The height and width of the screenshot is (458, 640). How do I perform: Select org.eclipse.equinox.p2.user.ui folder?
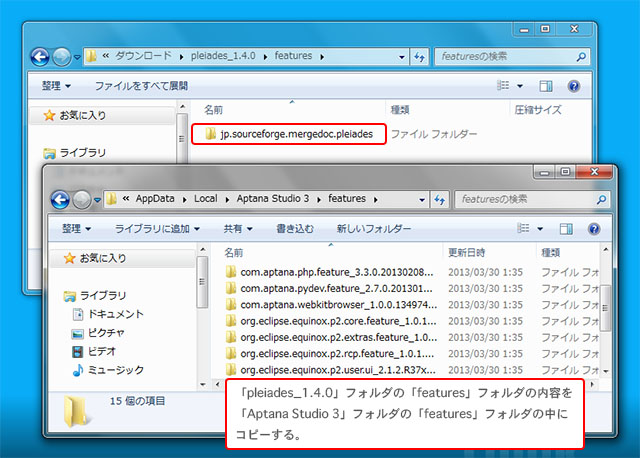[x=331, y=370]
